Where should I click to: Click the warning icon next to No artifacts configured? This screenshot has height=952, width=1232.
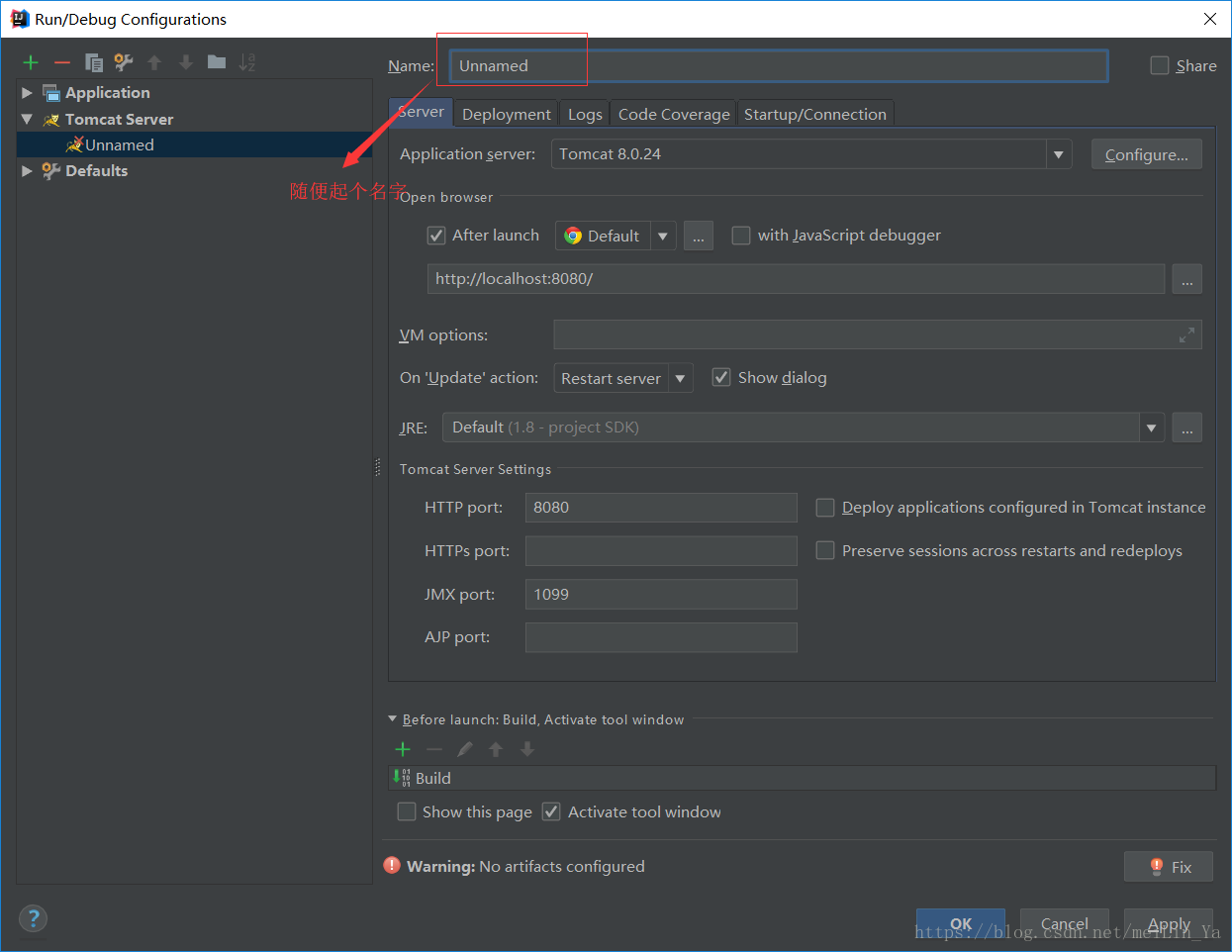(x=392, y=866)
